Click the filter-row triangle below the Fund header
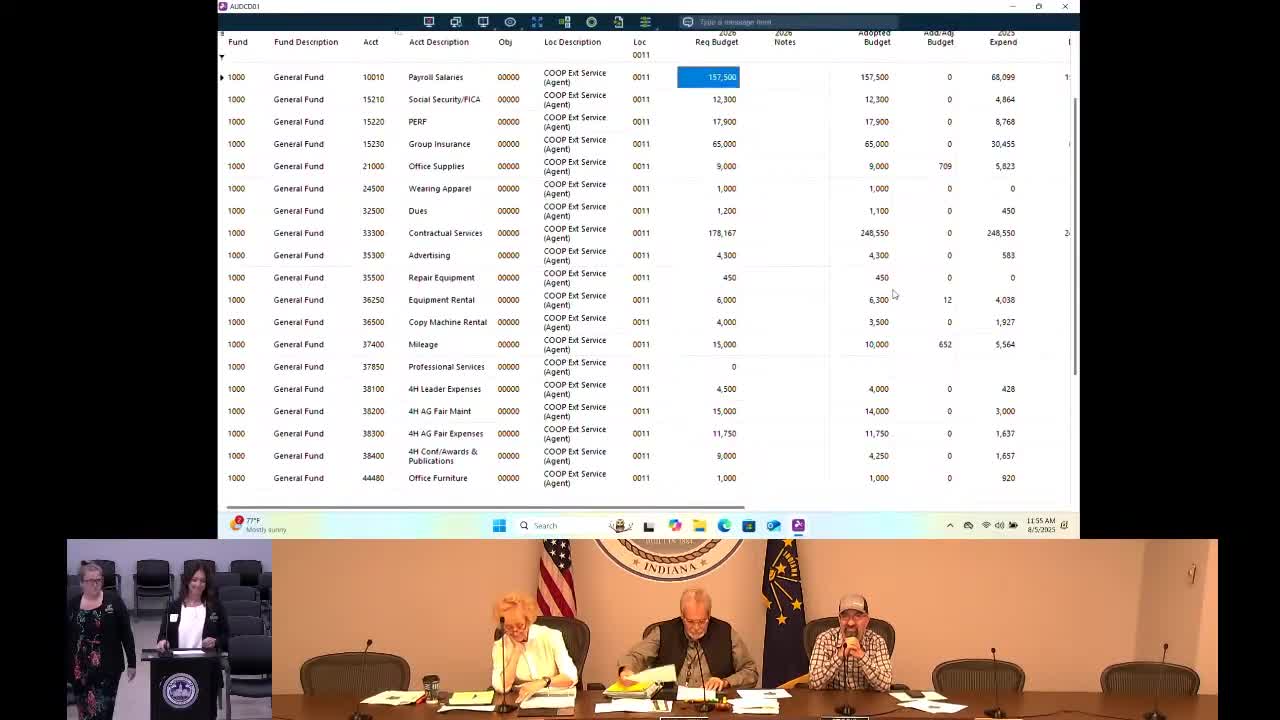The height and width of the screenshot is (720, 1280). click(222, 56)
